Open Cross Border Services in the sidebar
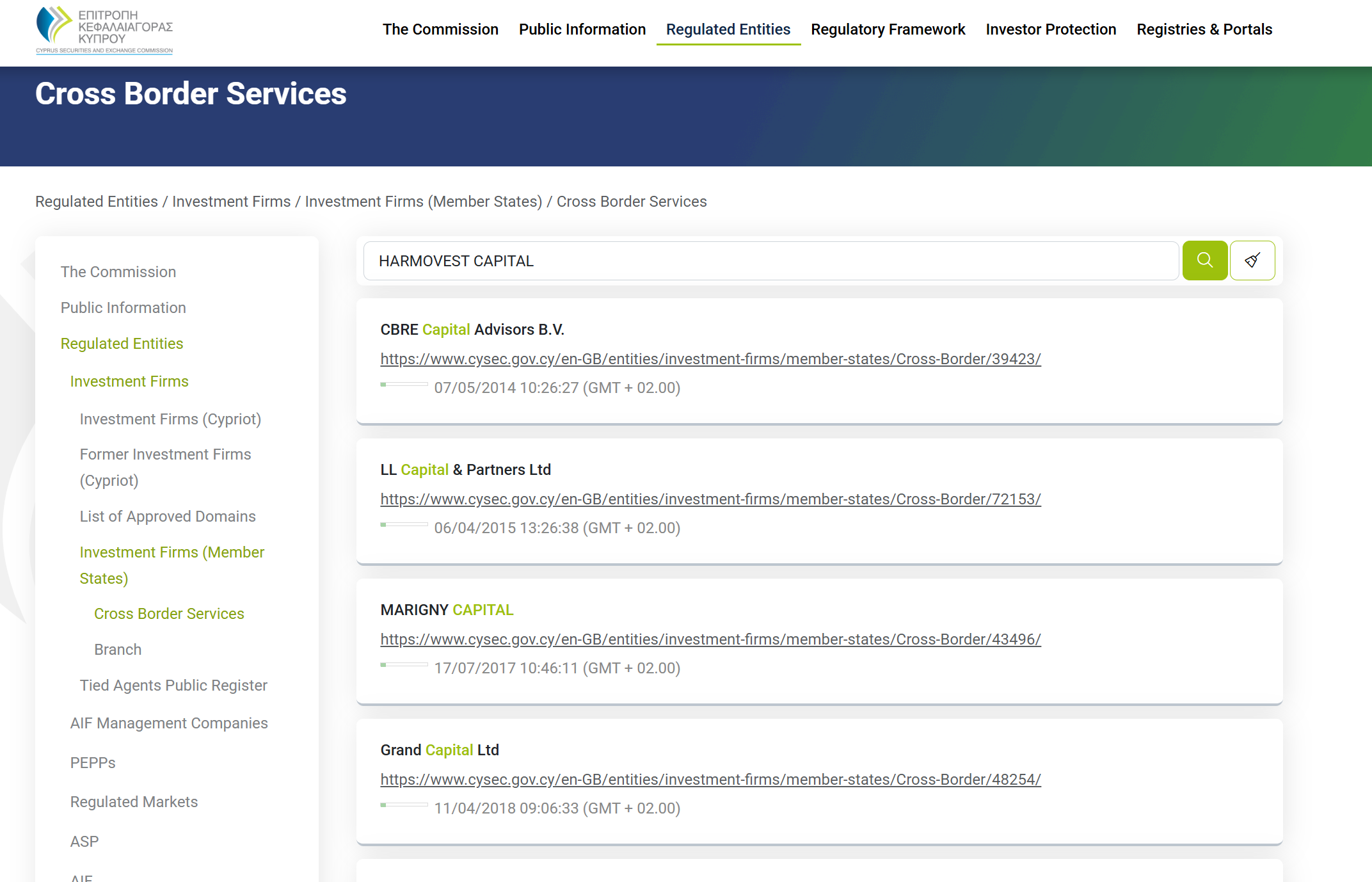The width and height of the screenshot is (1372, 882). click(169, 614)
